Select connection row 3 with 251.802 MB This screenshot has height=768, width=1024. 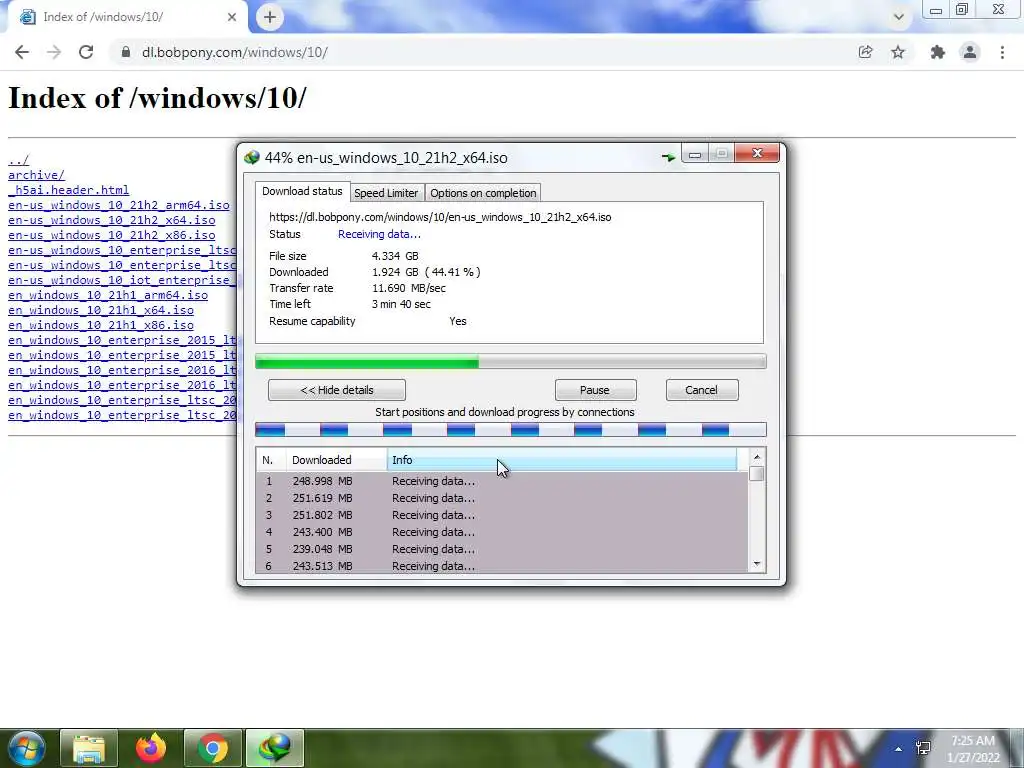point(502,515)
